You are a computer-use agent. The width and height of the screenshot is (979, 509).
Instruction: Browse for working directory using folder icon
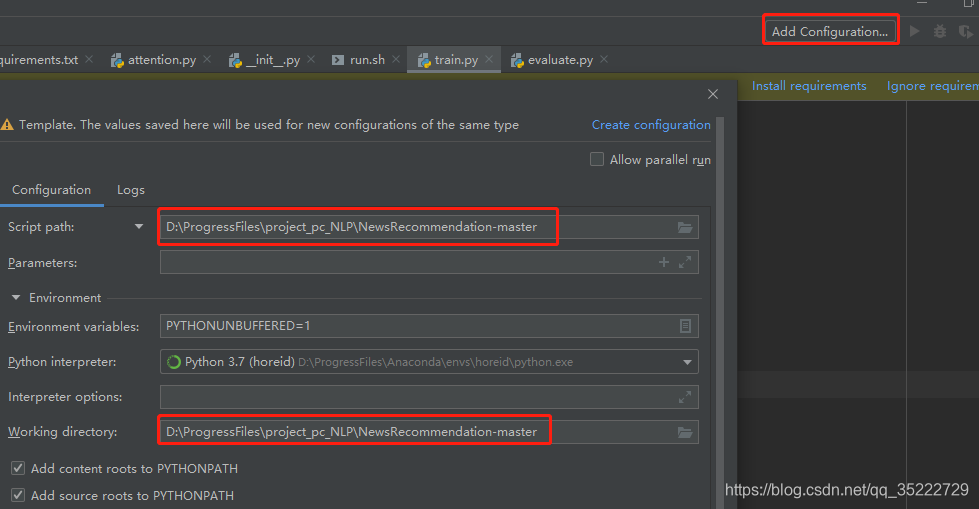(686, 432)
